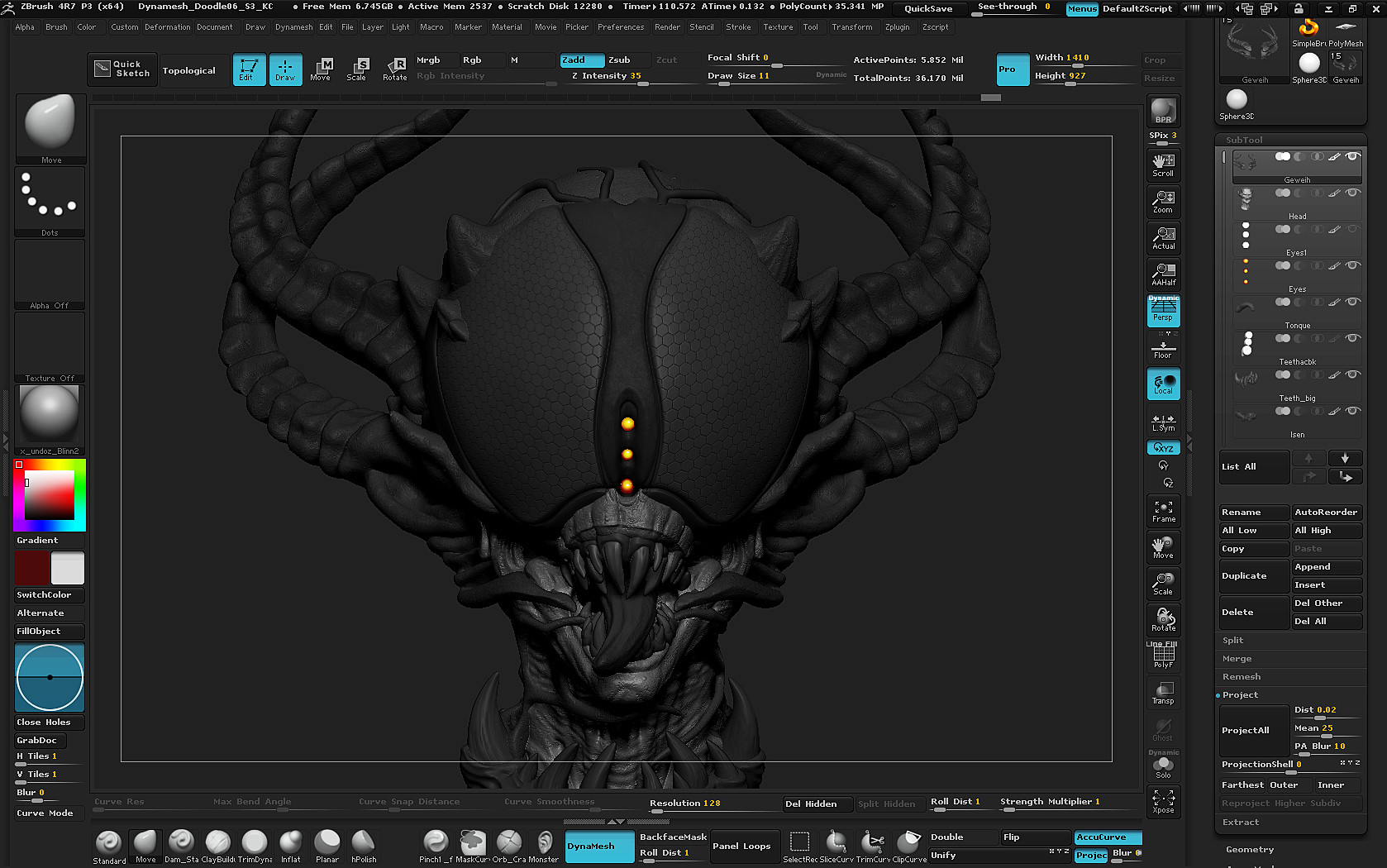The width and height of the screenshot is (1387, 868).
Task: Open the Dots stroke type thumbnail
Action: (50, 202)
